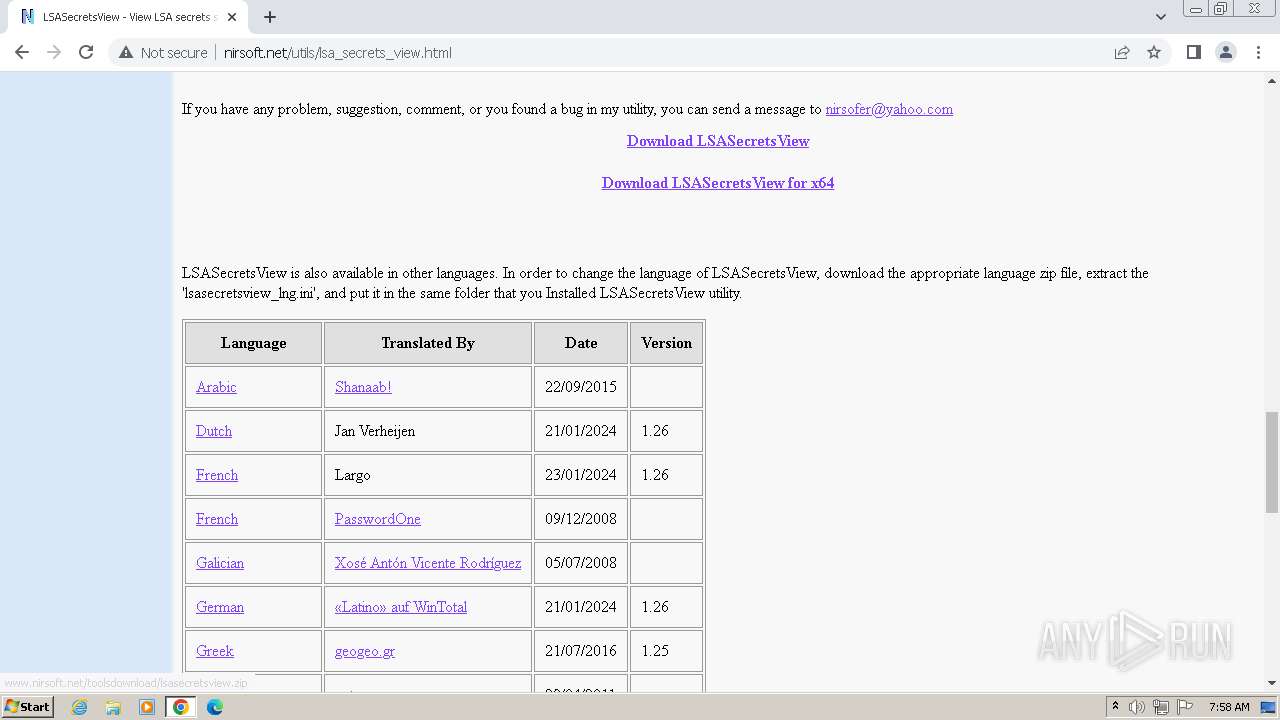This screenshot has height=720, width=1280.
Task: Open Chrome three-dot menu
Action: pos(1258,52)
